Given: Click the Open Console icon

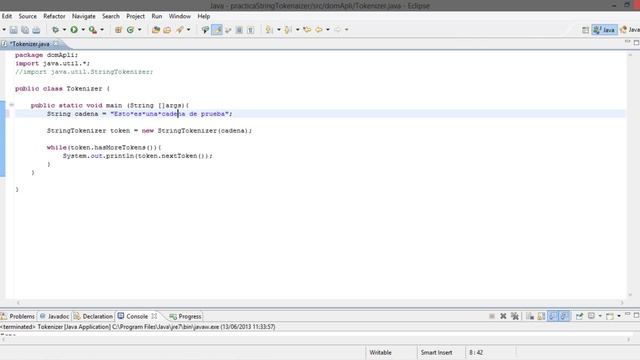Looking at the screenshot, I should click(609, 316).
